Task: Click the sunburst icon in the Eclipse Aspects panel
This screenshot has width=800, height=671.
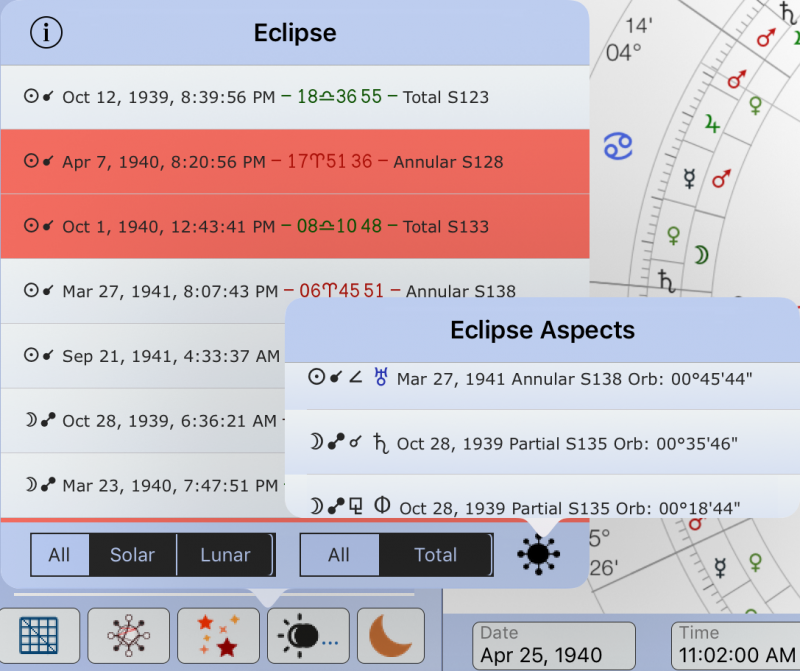Action: click(x=538, y=556)
